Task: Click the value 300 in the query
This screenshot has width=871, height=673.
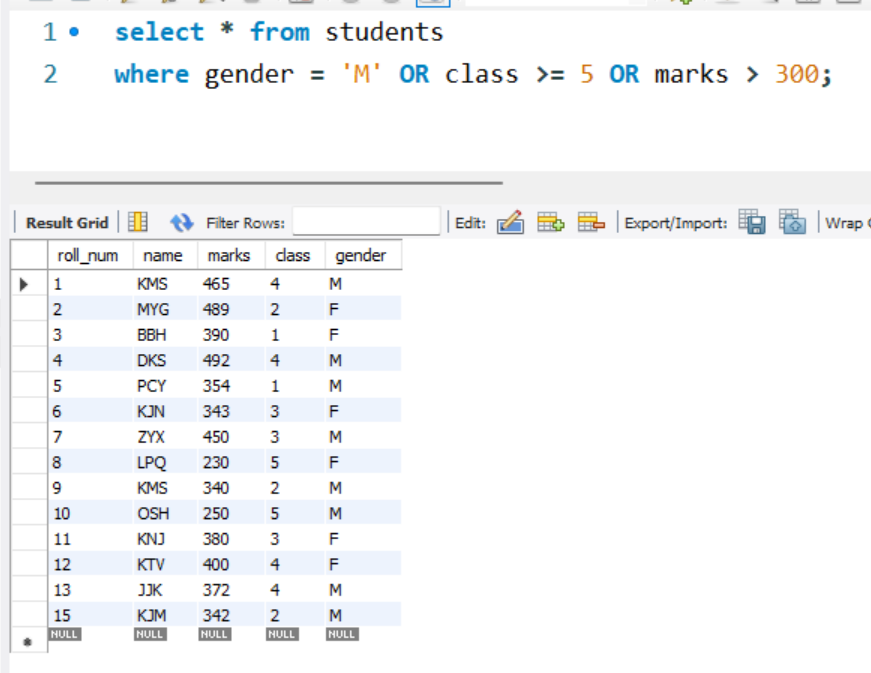Action: (797, 73)
